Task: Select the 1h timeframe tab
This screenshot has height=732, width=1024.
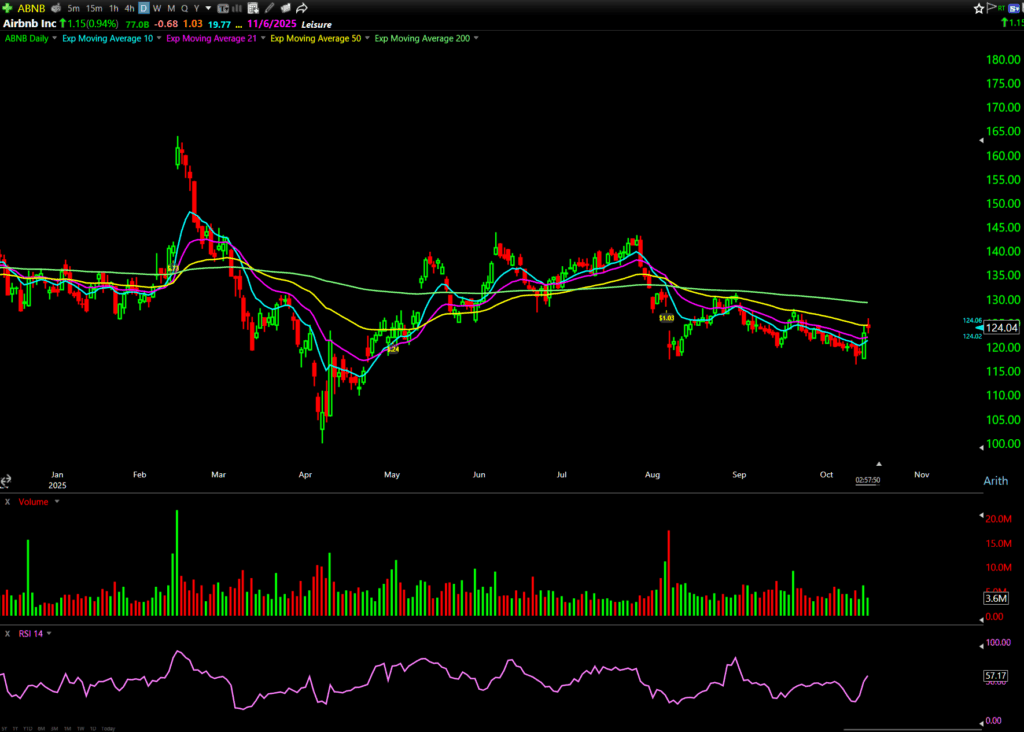Action: click(x=113, y=8)
